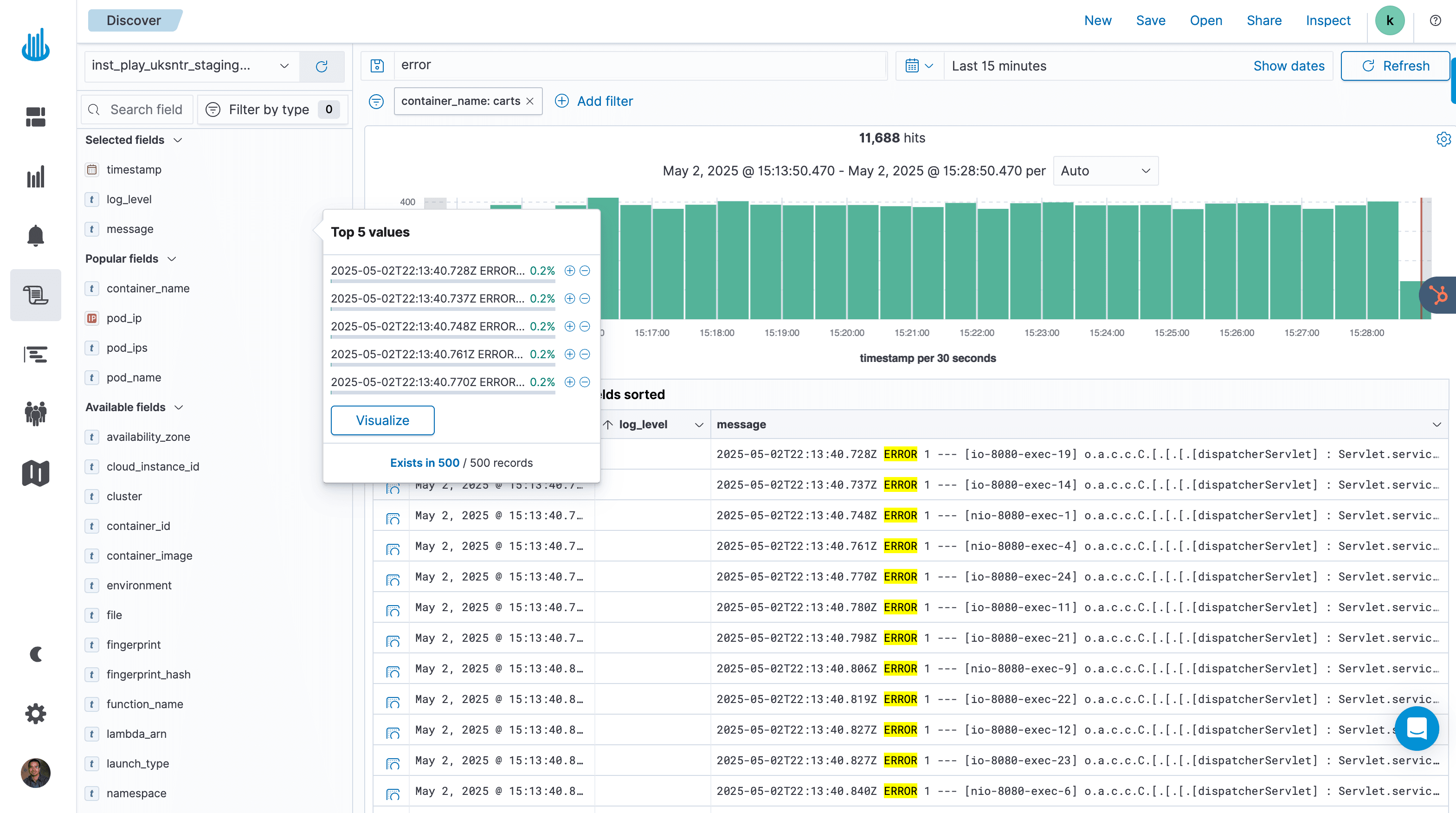Filter out the last top value with minus
Image resolution: width=1456 pixels, height=813 pixels.
coord(585,382)
